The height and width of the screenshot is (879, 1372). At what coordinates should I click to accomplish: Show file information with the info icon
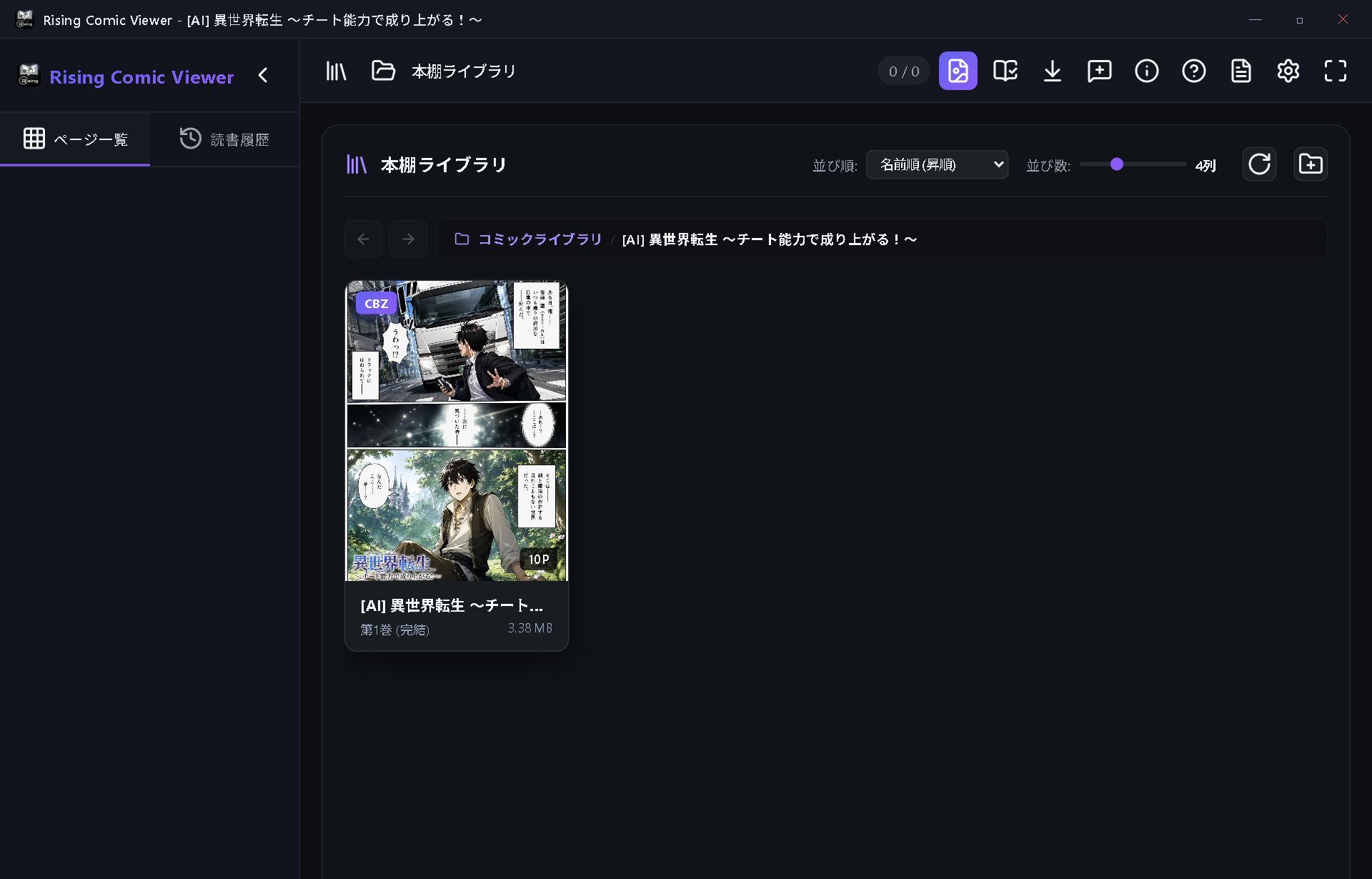coord(1146,71)
